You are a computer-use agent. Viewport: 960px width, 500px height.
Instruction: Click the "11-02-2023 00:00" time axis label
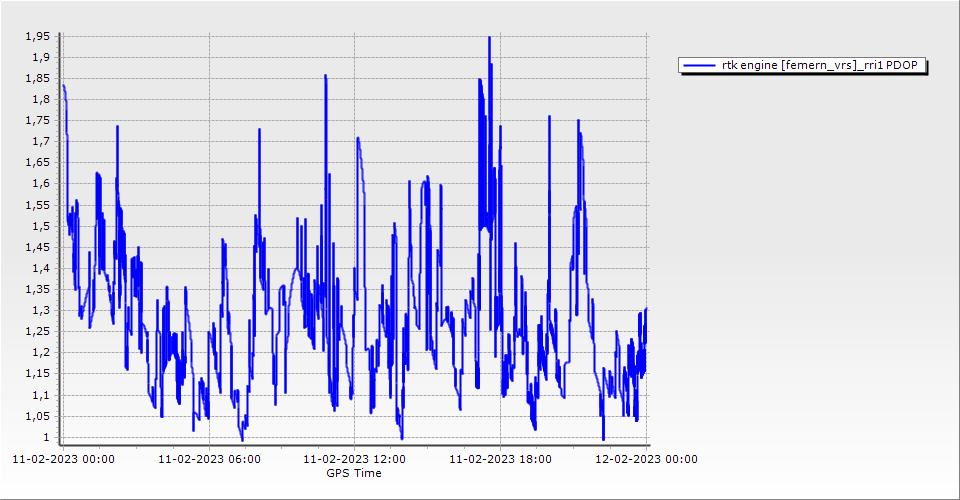click(63, 459)
